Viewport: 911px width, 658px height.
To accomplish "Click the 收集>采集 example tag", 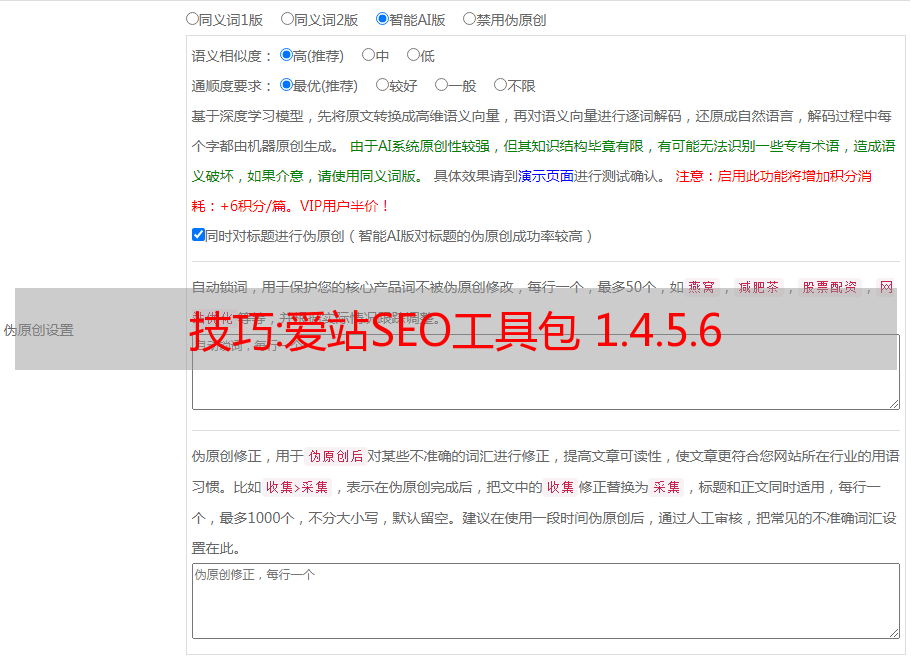I will pyautogui.click(x=297, y=487).
